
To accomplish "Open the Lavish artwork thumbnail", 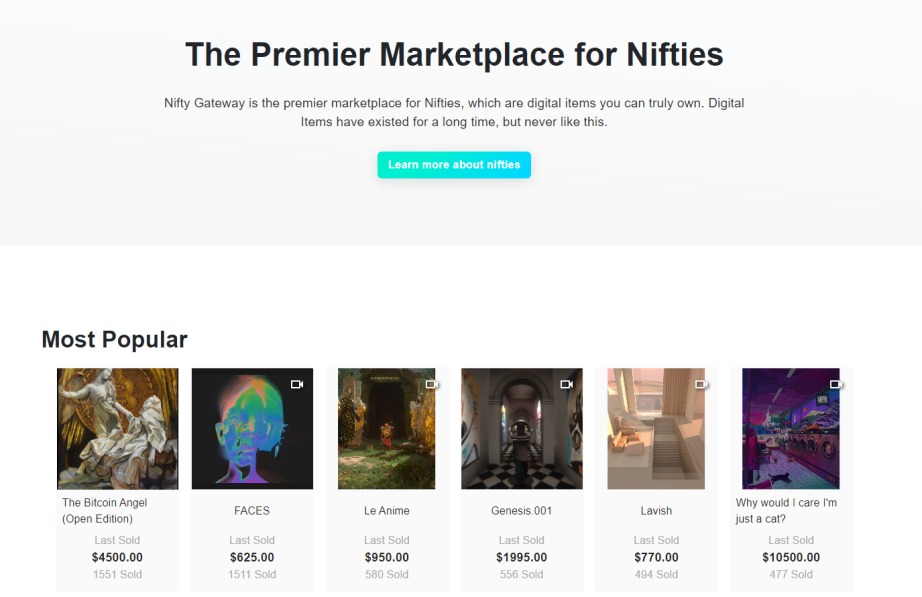I will pyautogui.click(x=656, y=429).
